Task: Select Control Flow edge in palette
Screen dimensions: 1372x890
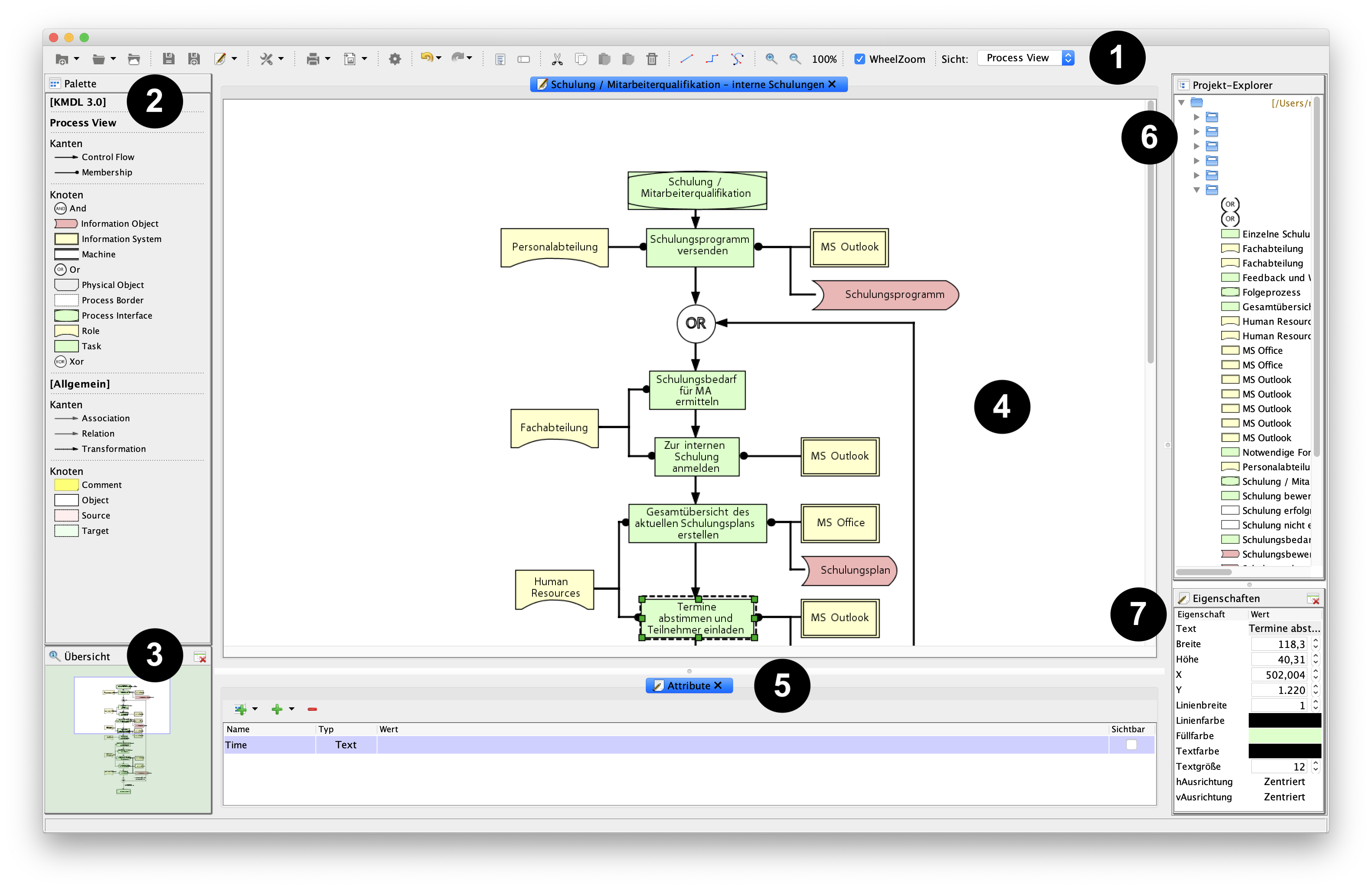Action: tap(107, 157)
